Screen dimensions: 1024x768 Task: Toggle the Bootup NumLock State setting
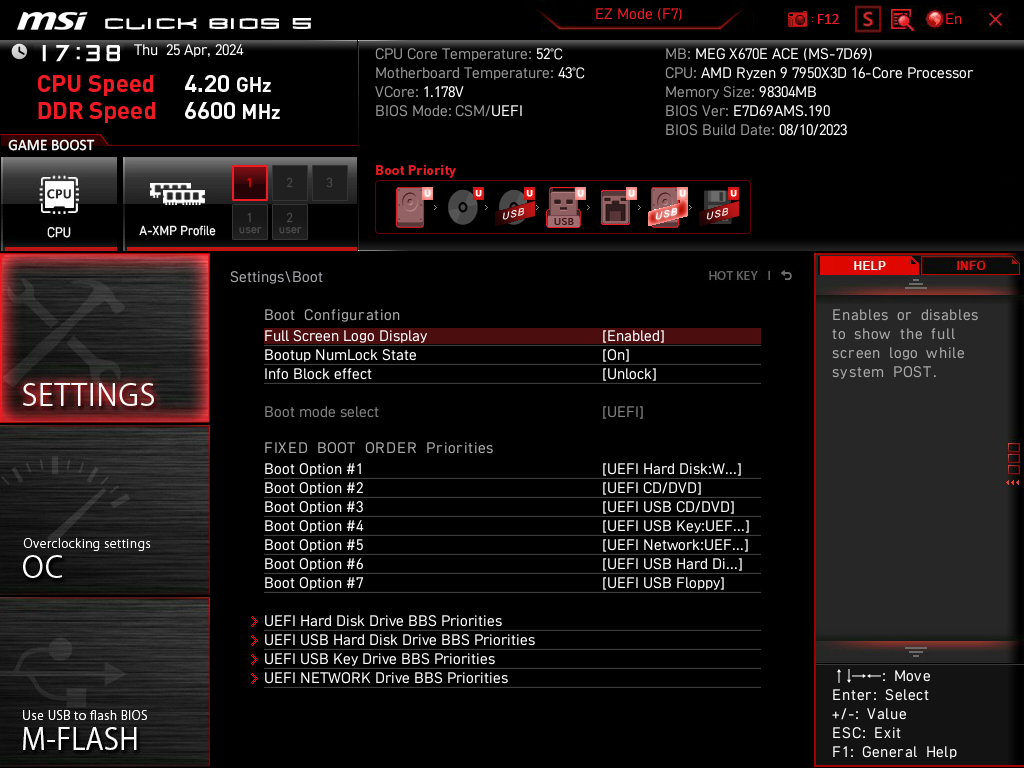pyautogui.click(x=512, y=355)
